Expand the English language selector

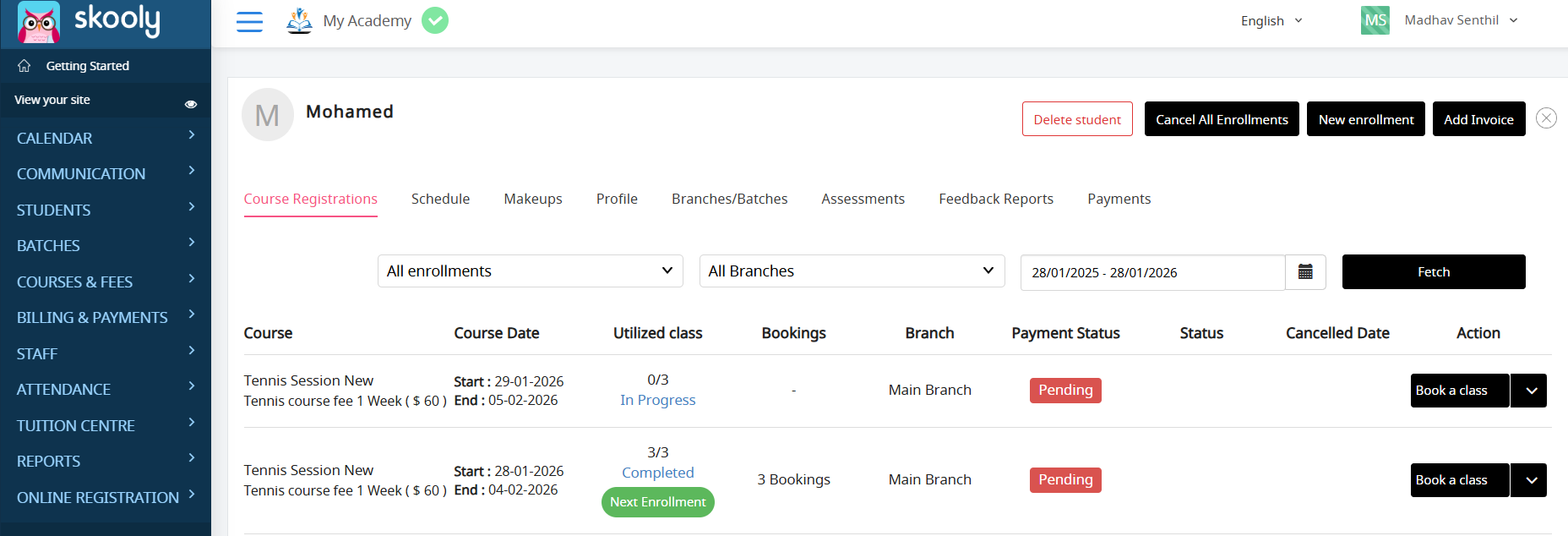pos(1271,21)
